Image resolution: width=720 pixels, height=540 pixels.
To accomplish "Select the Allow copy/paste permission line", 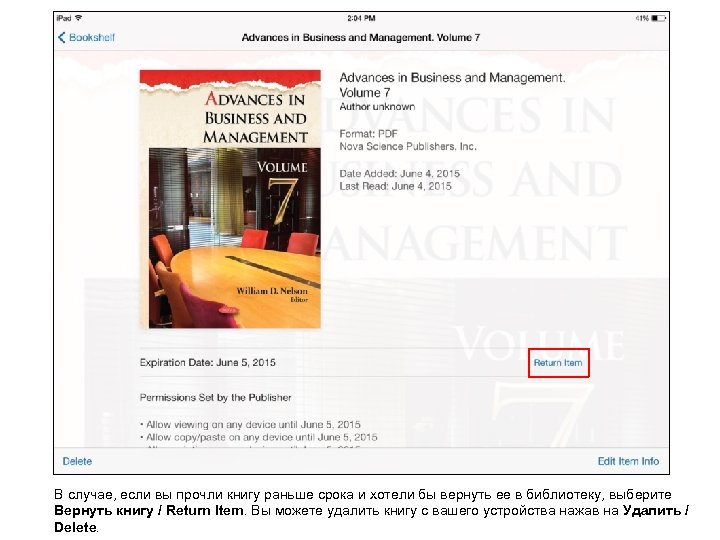I will point(259,437).
